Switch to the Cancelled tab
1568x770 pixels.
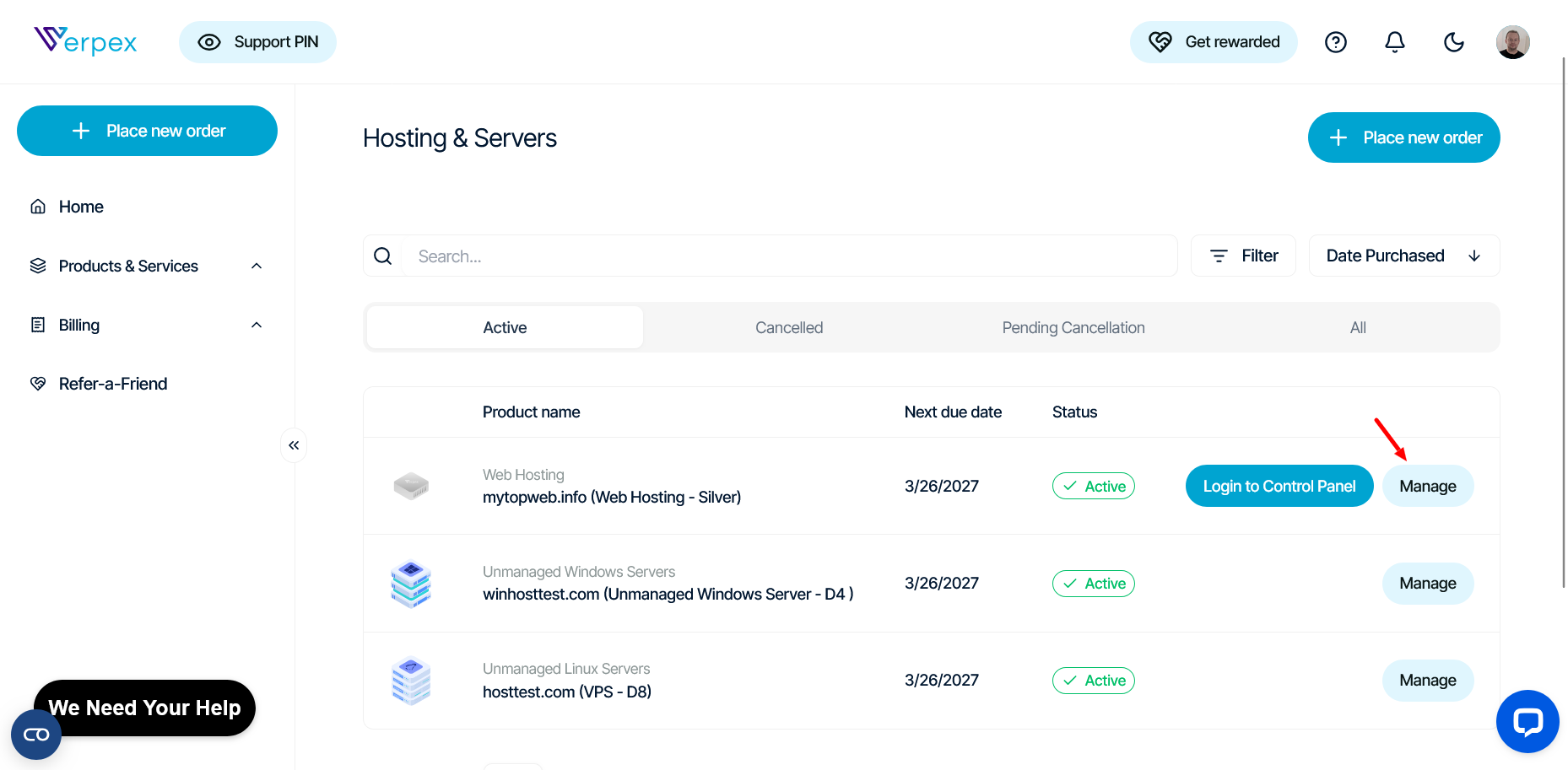click(789, 327)
